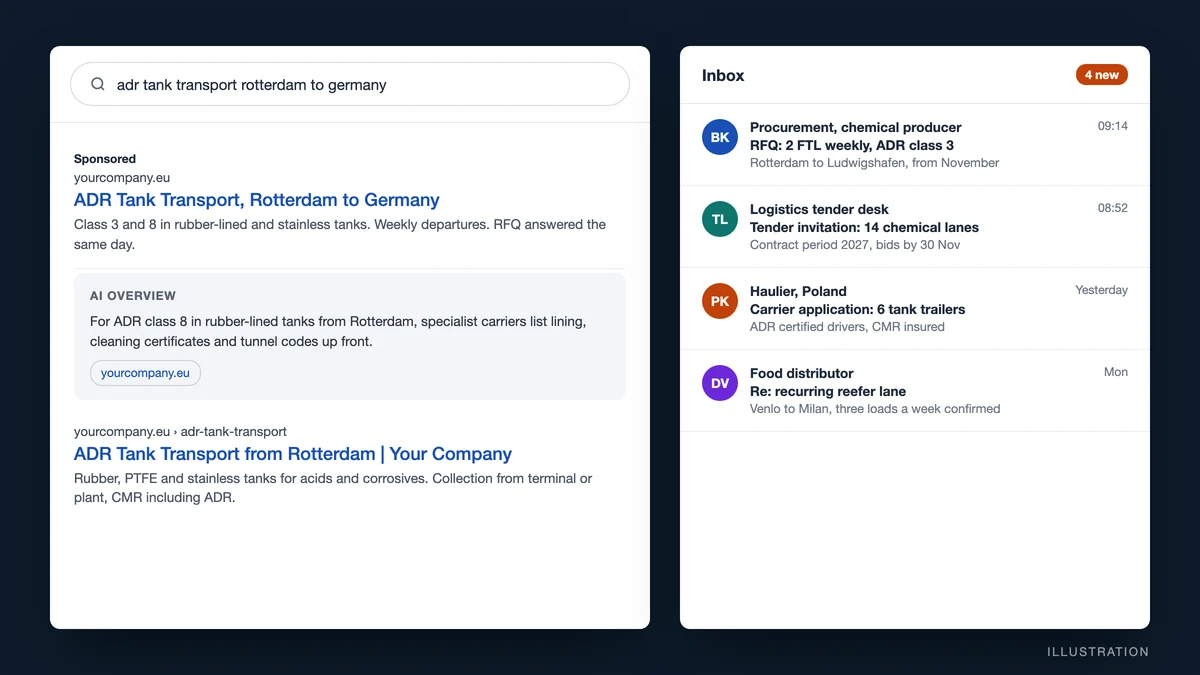Click the search field with adr tank query
Image resolution: width=1200 pixels, height=675 pixels.
350,84
